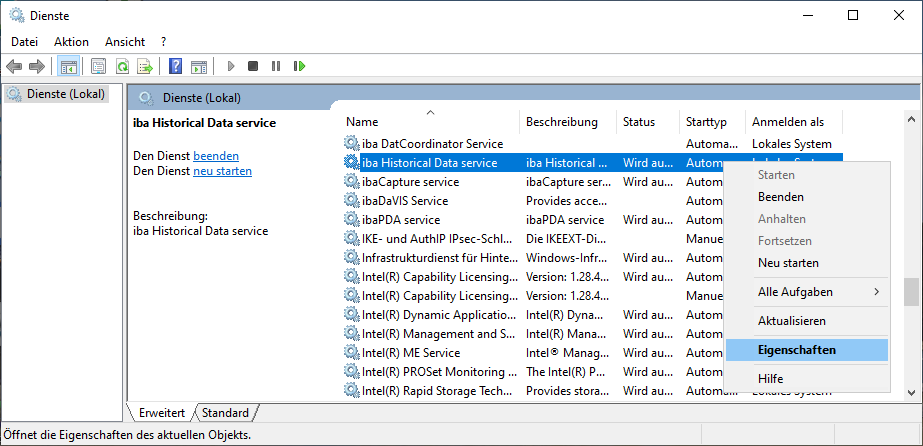This screenshot has width=923, height=446.
Task: Click the Status column header
Action: (639, 122)
